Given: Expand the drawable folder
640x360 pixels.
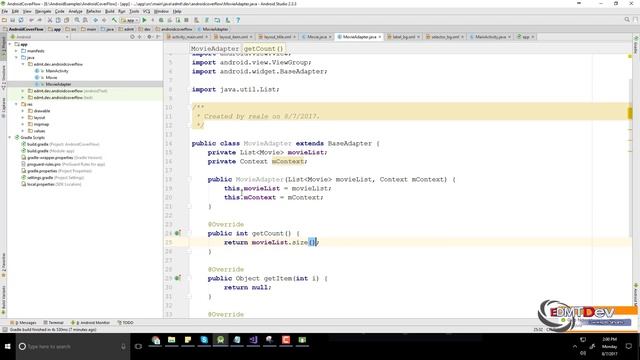Looking at the screenshot, I should (x=23, y=111).
